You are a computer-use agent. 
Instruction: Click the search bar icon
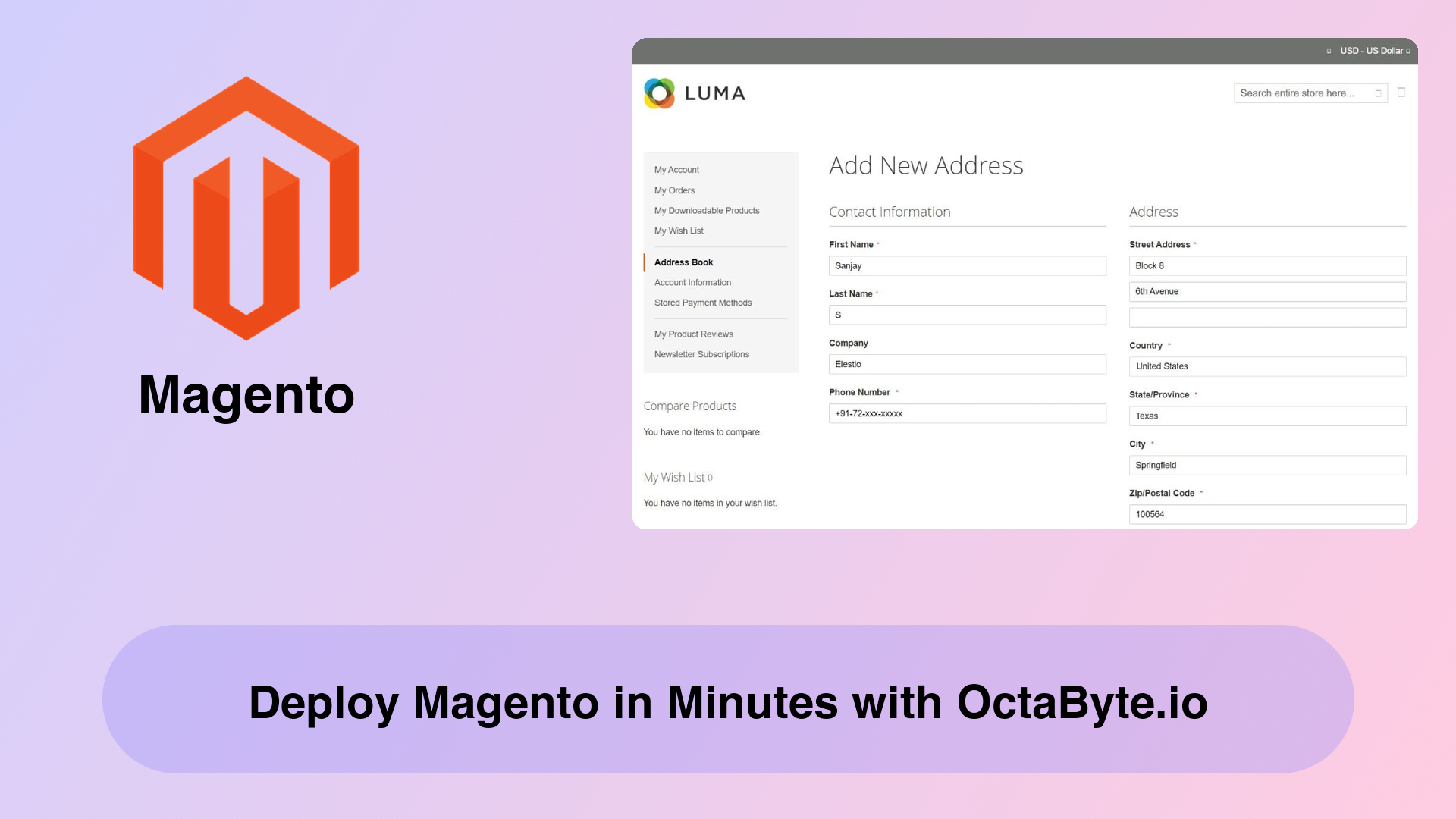click(x=1378, y=92)
